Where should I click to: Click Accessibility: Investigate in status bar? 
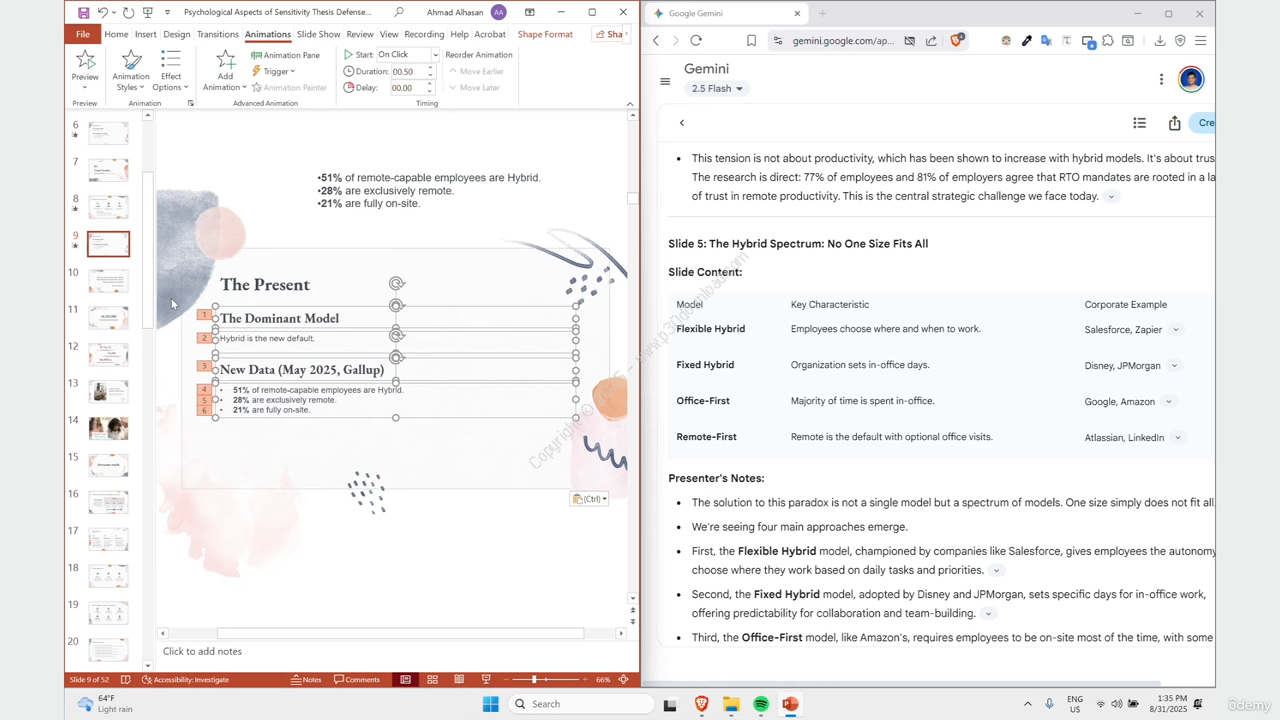pyautogui.click(x=186, y=680)
